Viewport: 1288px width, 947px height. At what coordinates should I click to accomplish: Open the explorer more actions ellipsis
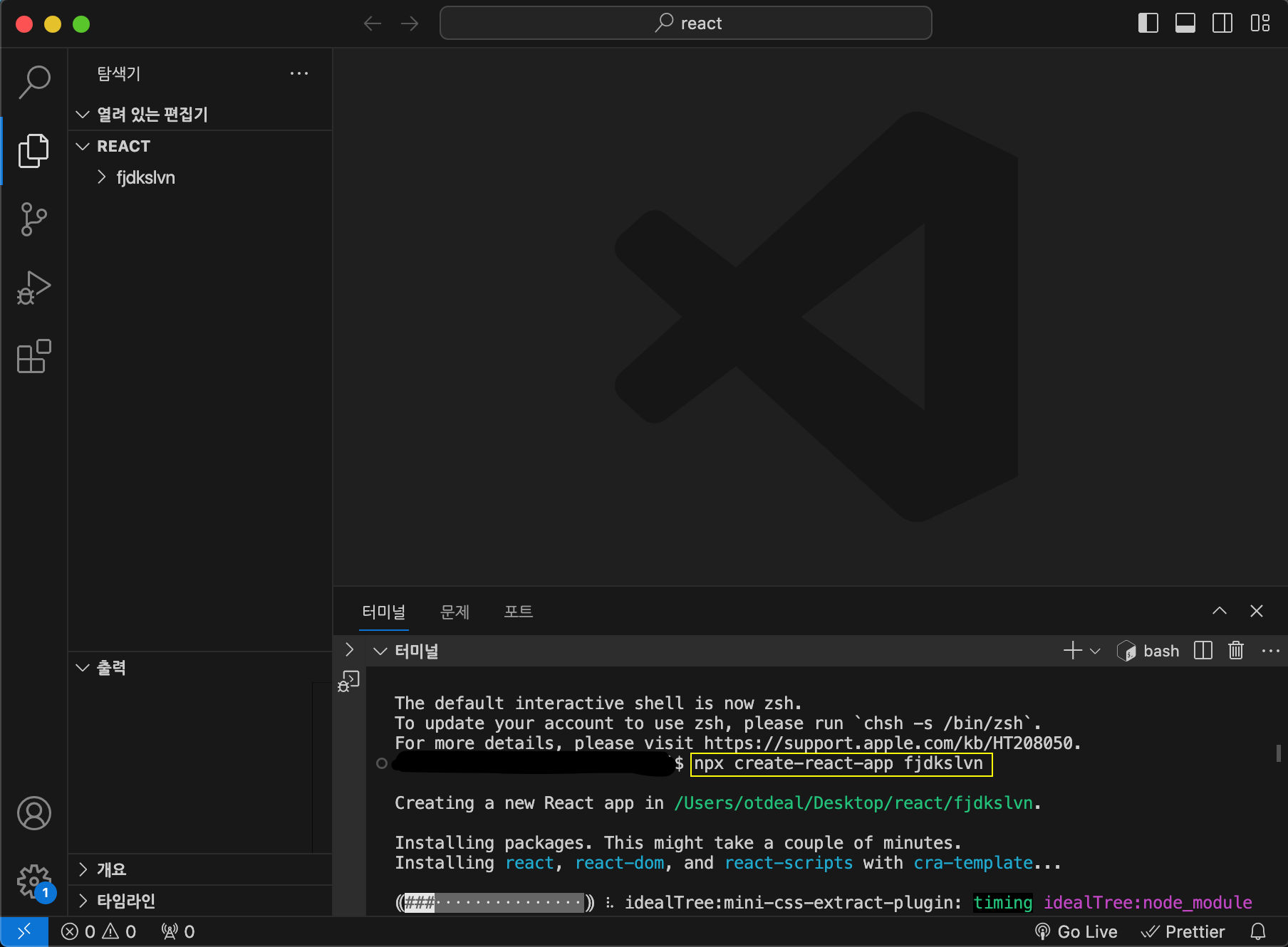pos(299,73)
